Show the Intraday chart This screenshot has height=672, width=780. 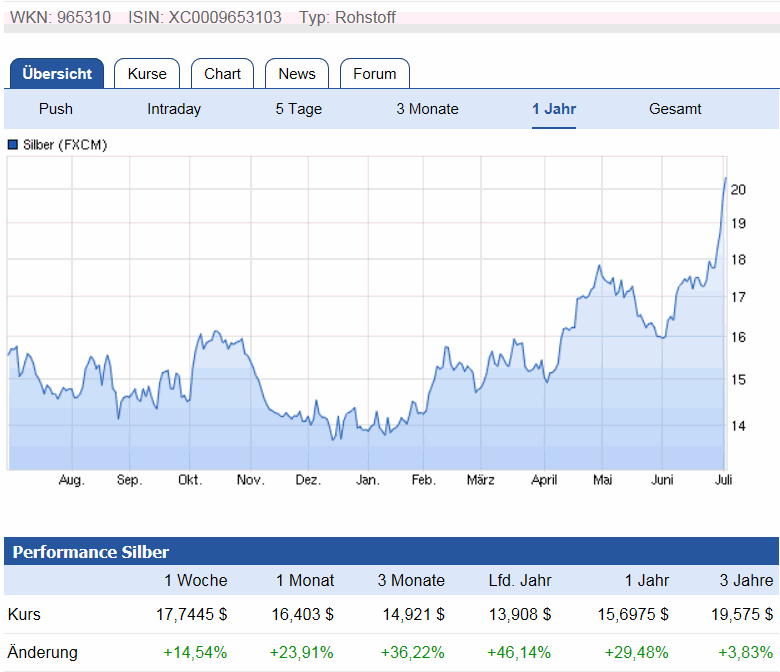tap(174, 109)
